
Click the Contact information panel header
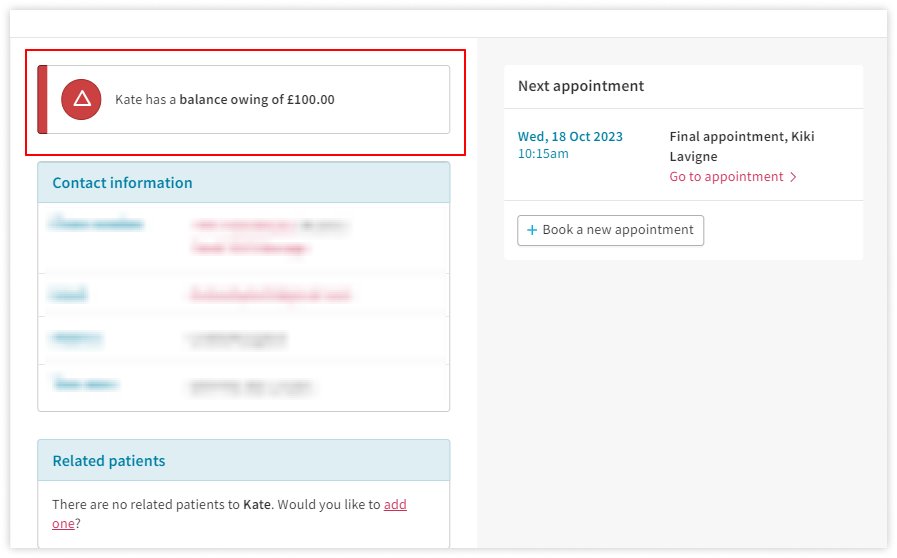pyautogui.click(x=122, y=183)
